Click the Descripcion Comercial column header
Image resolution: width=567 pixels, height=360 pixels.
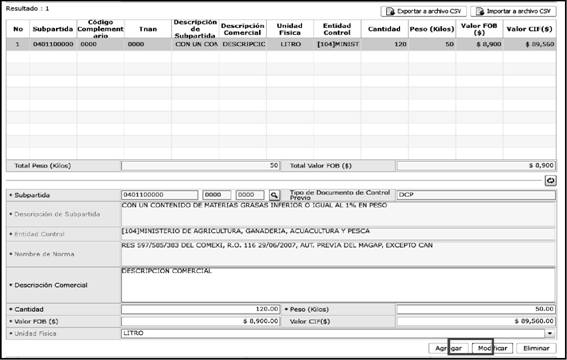click(243, 29)
